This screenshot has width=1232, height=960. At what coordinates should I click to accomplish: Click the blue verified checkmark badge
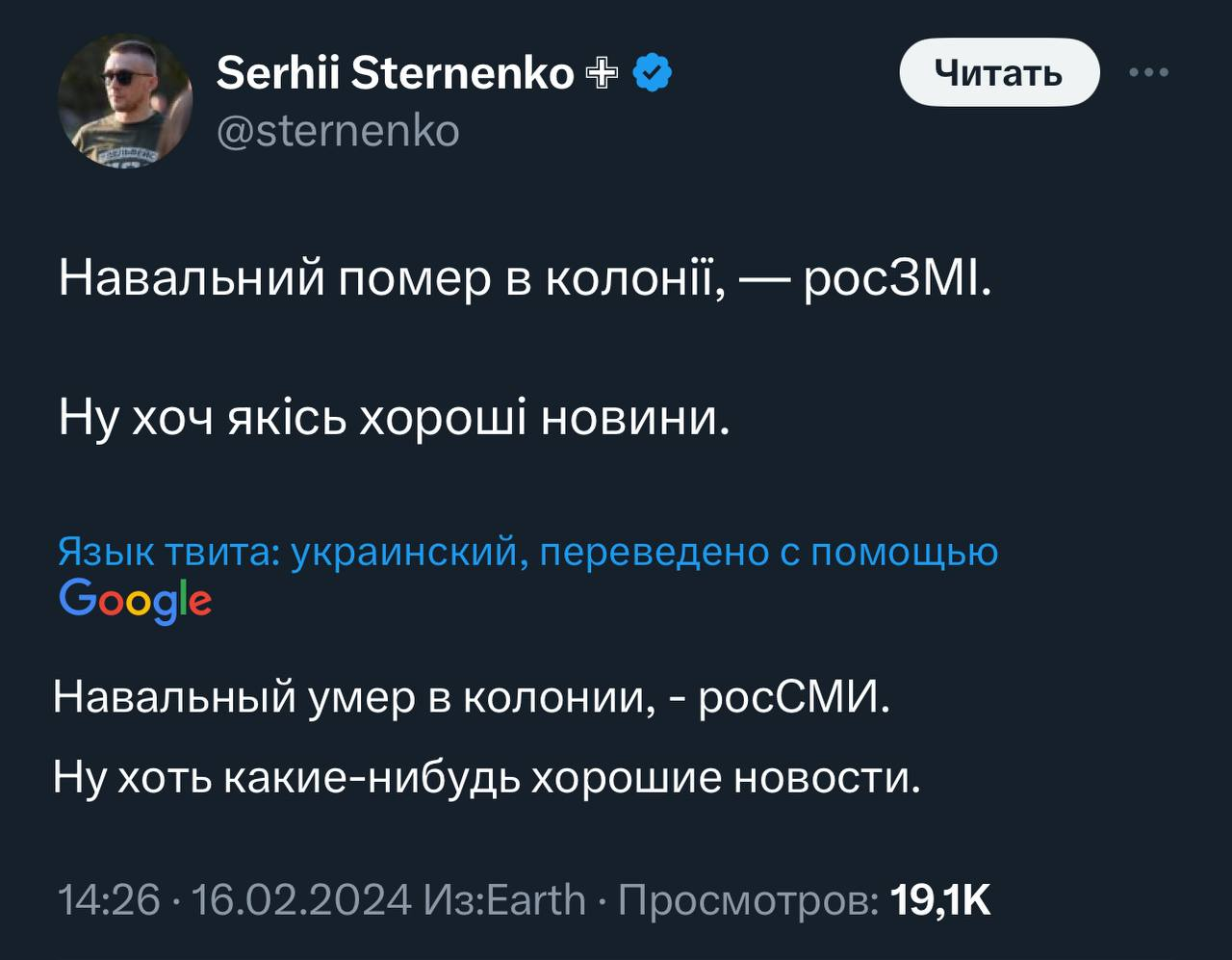pos(654,73)
